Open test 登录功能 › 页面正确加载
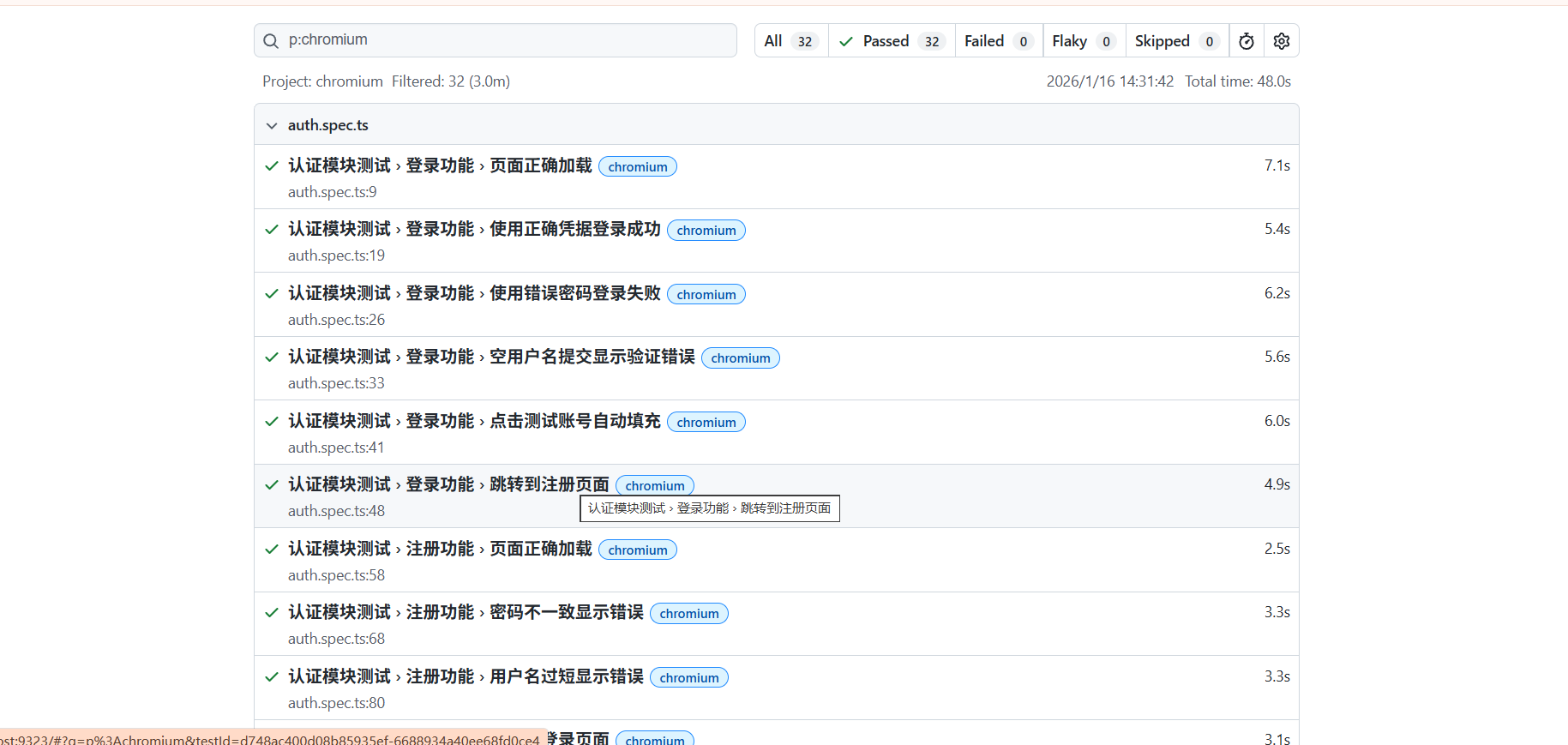Screen dimensions: 1568x745 440,165
